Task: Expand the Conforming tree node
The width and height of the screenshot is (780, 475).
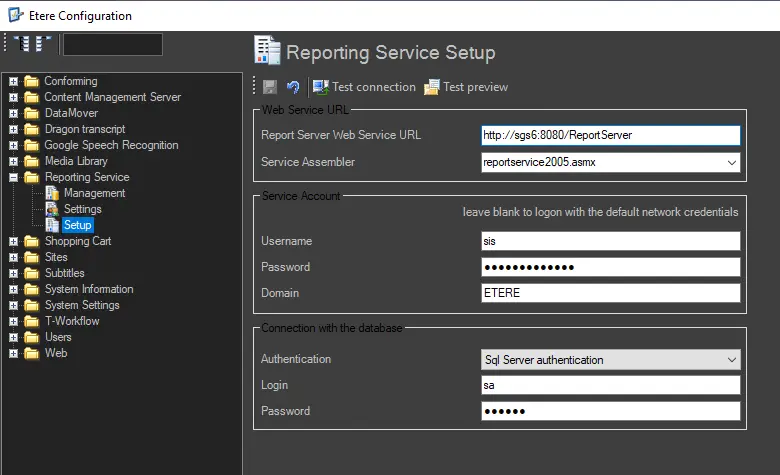Action: [14, 81]
